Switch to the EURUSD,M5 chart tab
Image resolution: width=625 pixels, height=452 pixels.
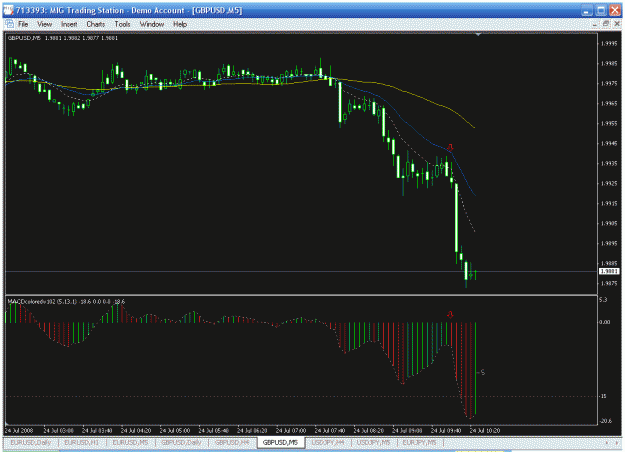130,442
